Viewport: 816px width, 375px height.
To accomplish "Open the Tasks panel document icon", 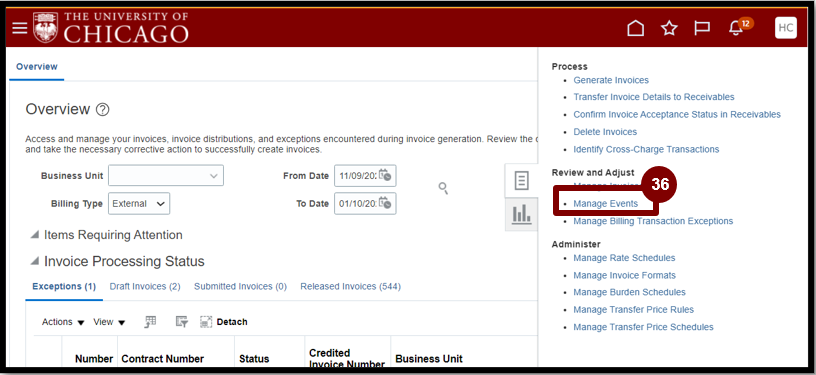I will [521, 180].
